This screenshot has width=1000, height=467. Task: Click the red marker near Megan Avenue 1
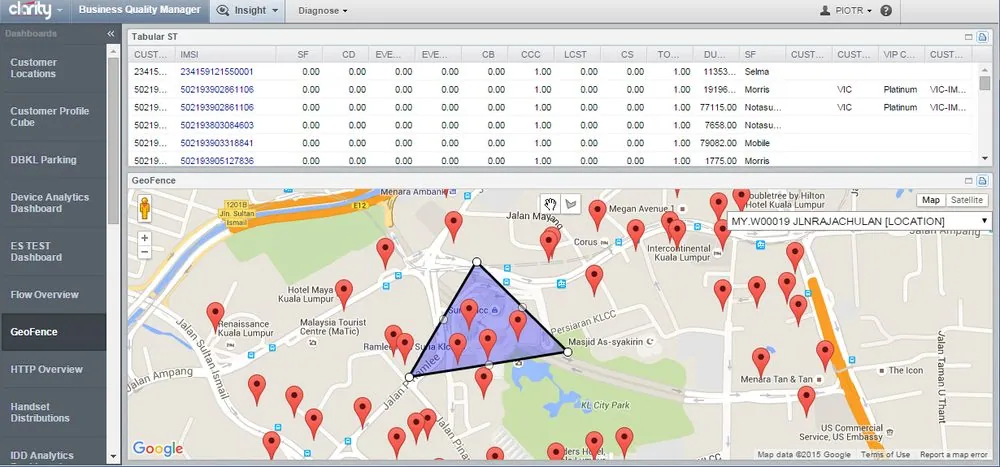coord(598,214)
